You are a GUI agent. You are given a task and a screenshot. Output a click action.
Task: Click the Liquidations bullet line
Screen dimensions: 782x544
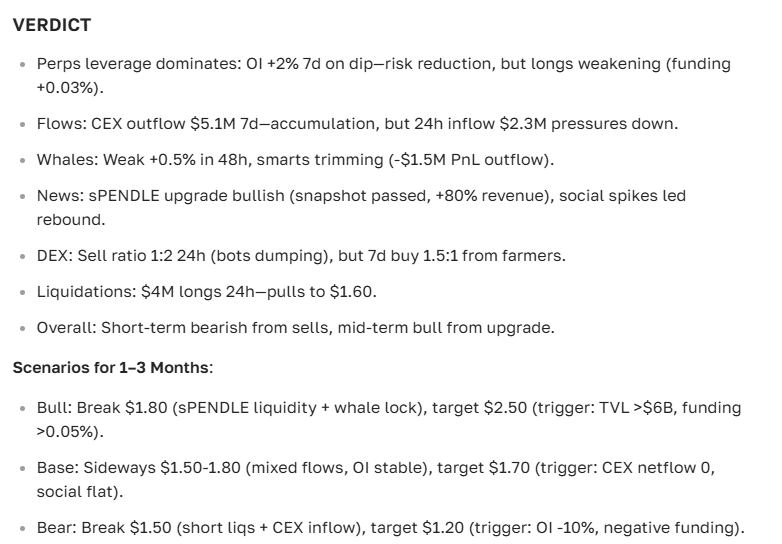coord(198,292)
